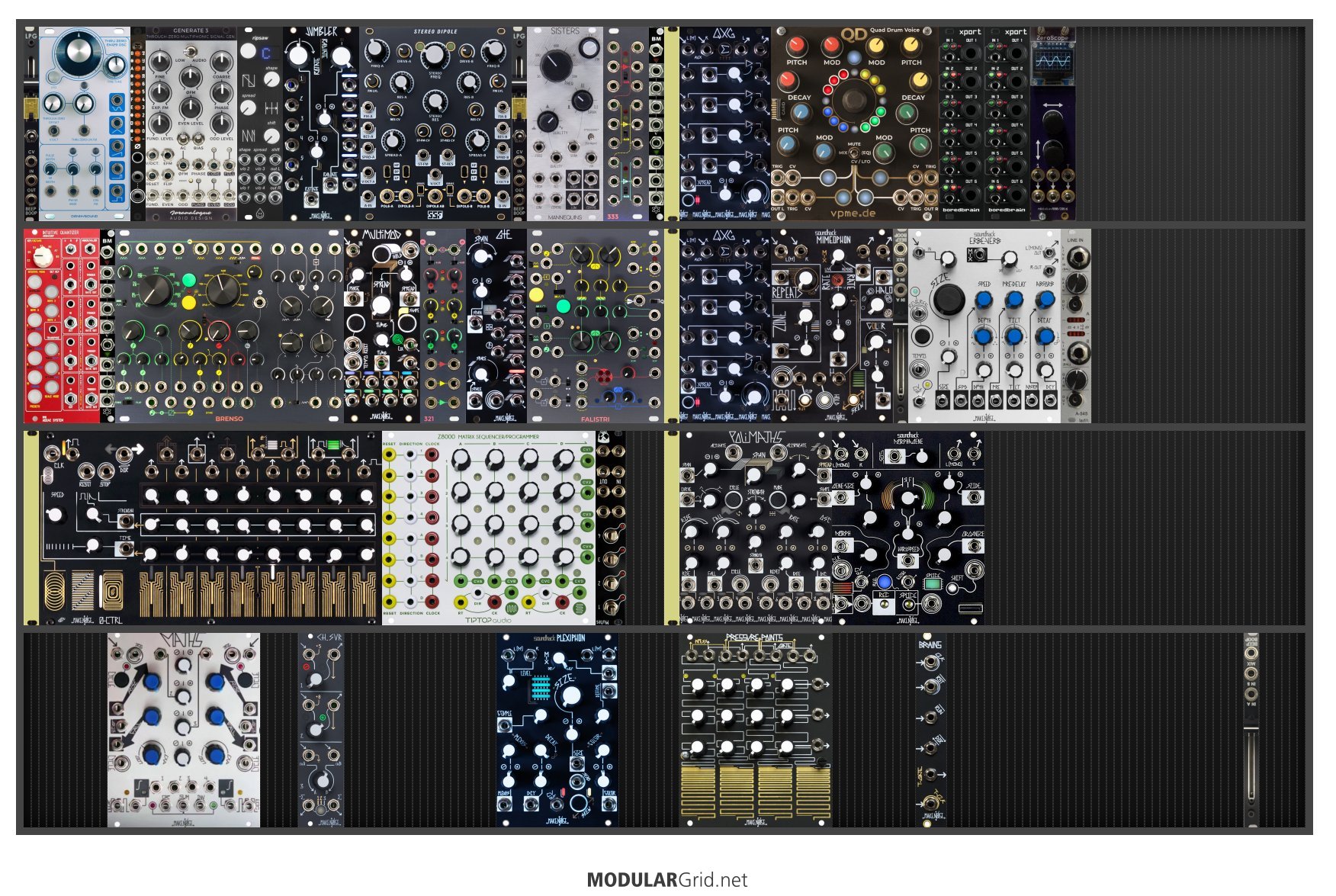Open the MODULARGrid.net logo link
Image resolution: width=1336 pixels, height=896 pixels.
click(x=667, y=879)
